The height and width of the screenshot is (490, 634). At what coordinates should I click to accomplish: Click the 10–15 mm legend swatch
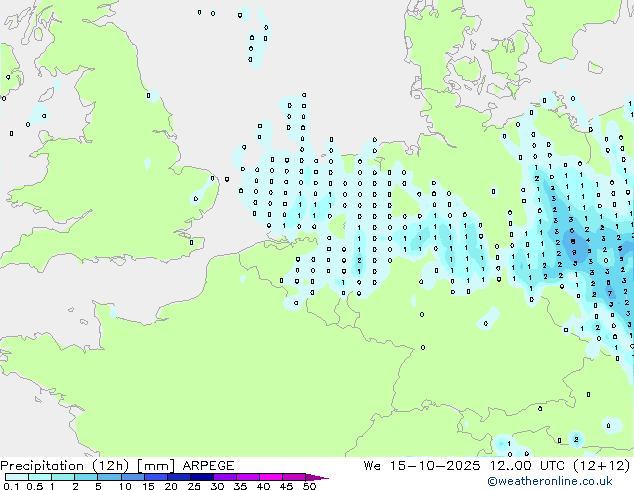pos(132,477)
